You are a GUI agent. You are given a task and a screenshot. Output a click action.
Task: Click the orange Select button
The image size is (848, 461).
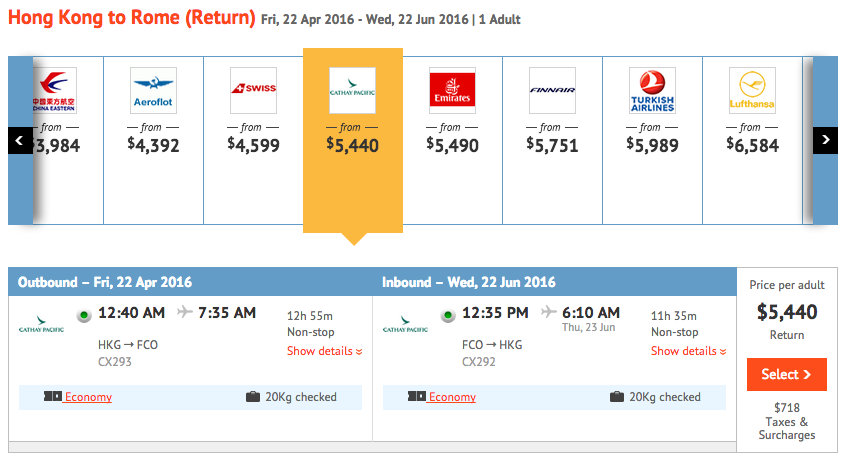pyautogui.click(x=786, y=374)
